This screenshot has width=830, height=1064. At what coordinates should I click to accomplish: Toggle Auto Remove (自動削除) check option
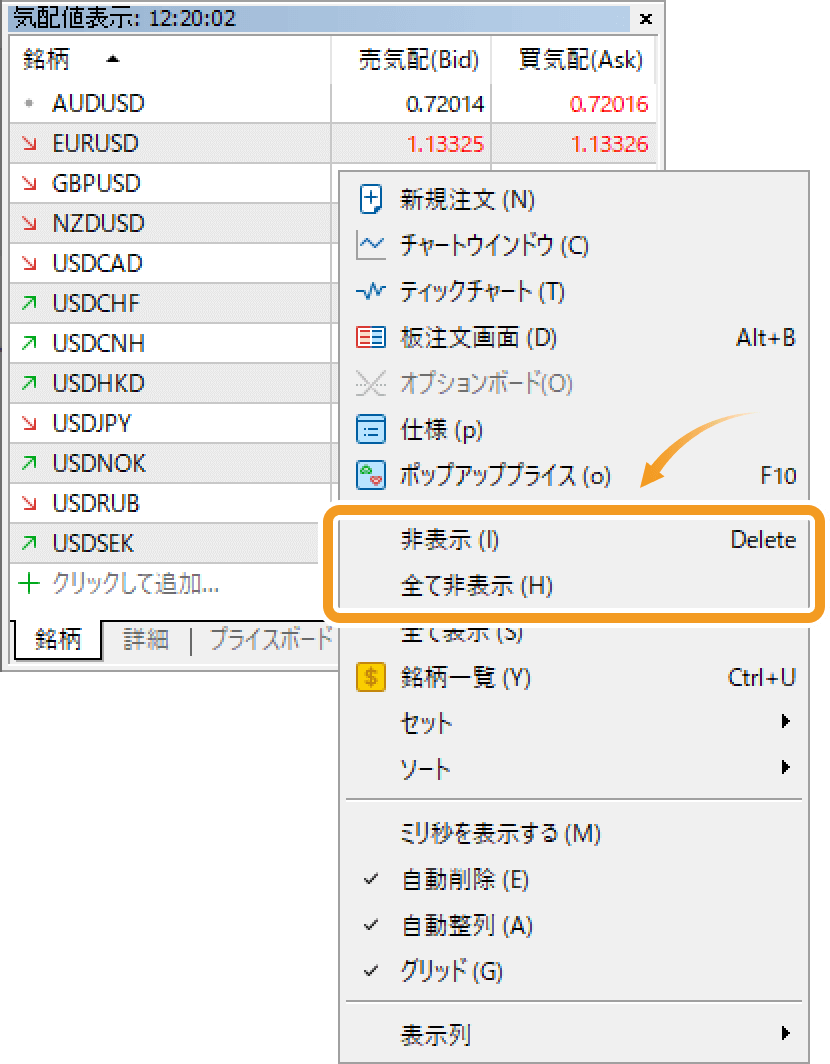[573, 879]
